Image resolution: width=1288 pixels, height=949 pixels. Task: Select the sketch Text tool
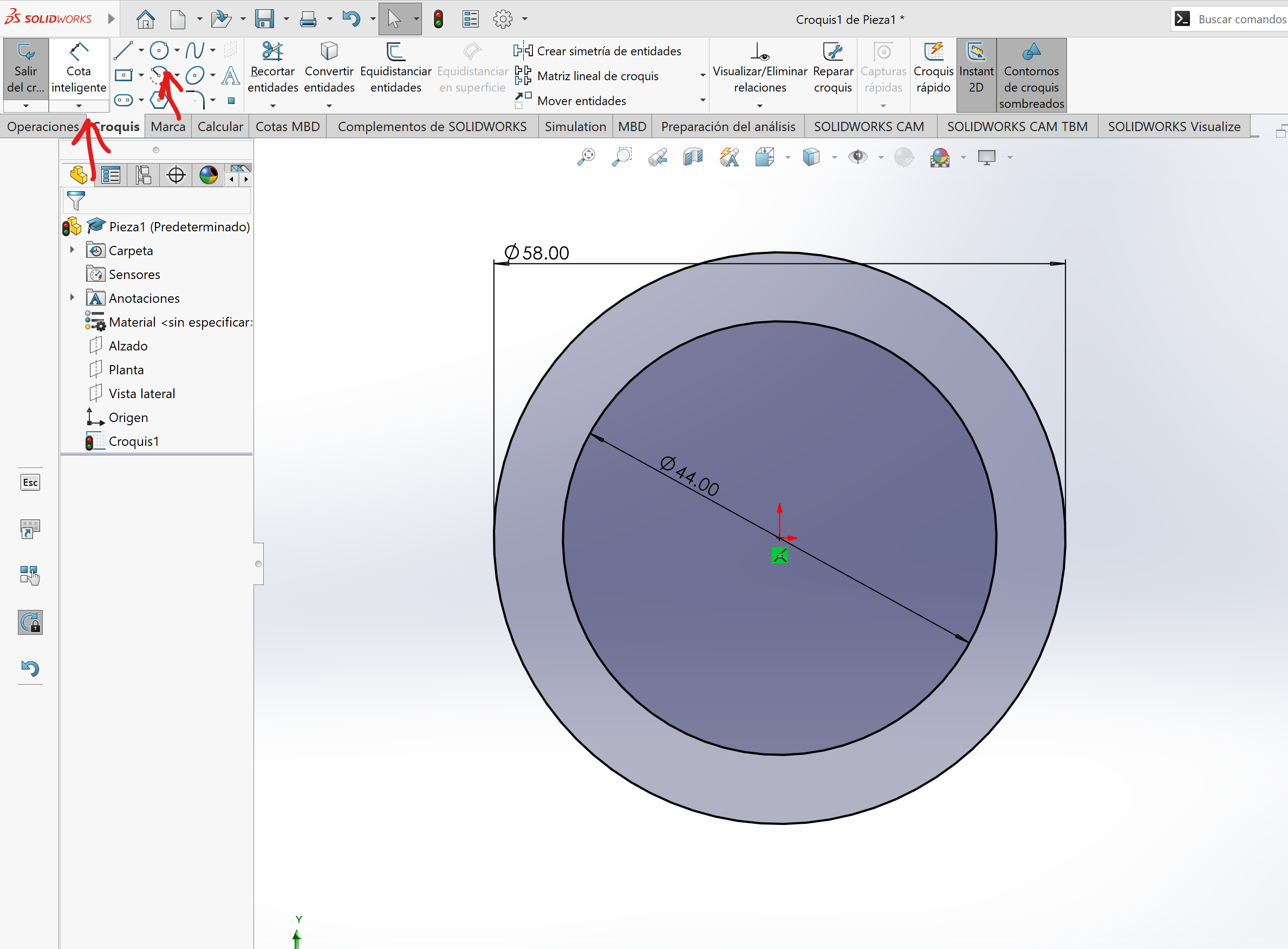pos(230,75)
